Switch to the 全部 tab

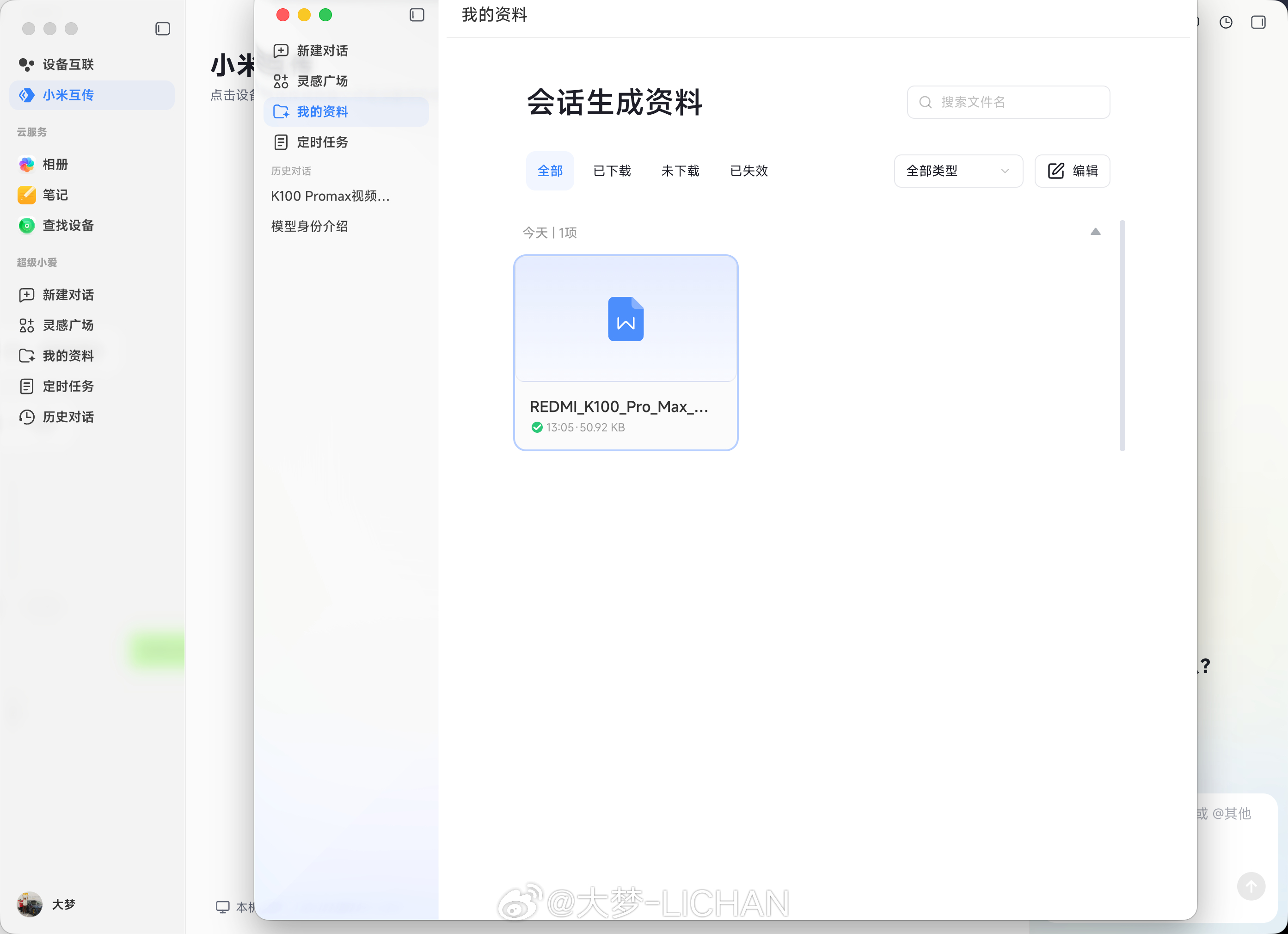pos(550,171)
